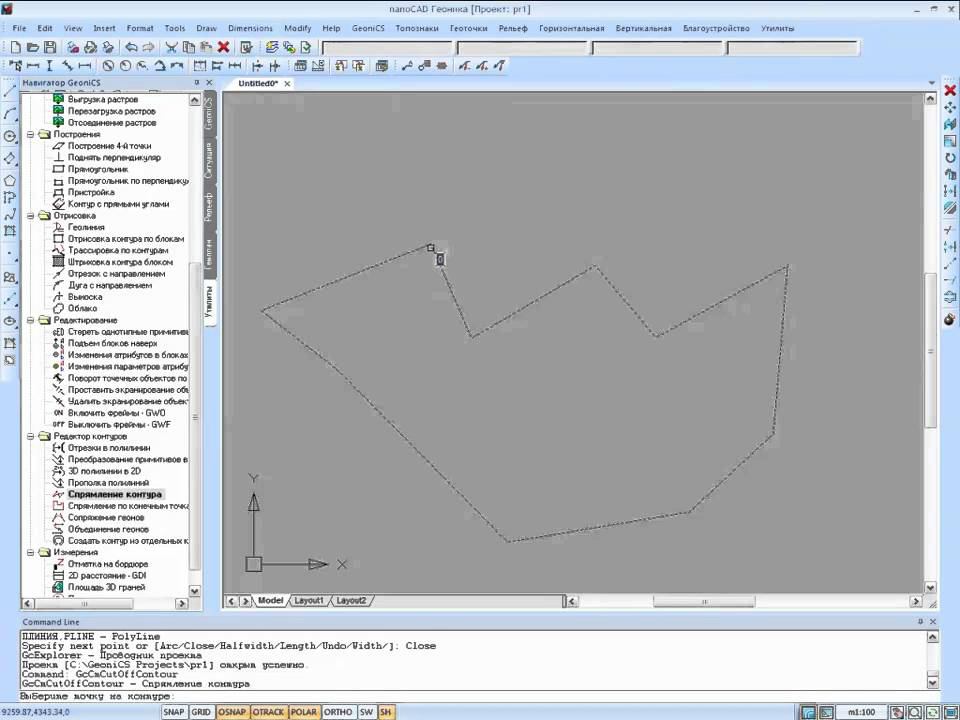
Task: Select the Spline draw tool in left toolbar
Action: pyautogui.click(x=9, y=214)
